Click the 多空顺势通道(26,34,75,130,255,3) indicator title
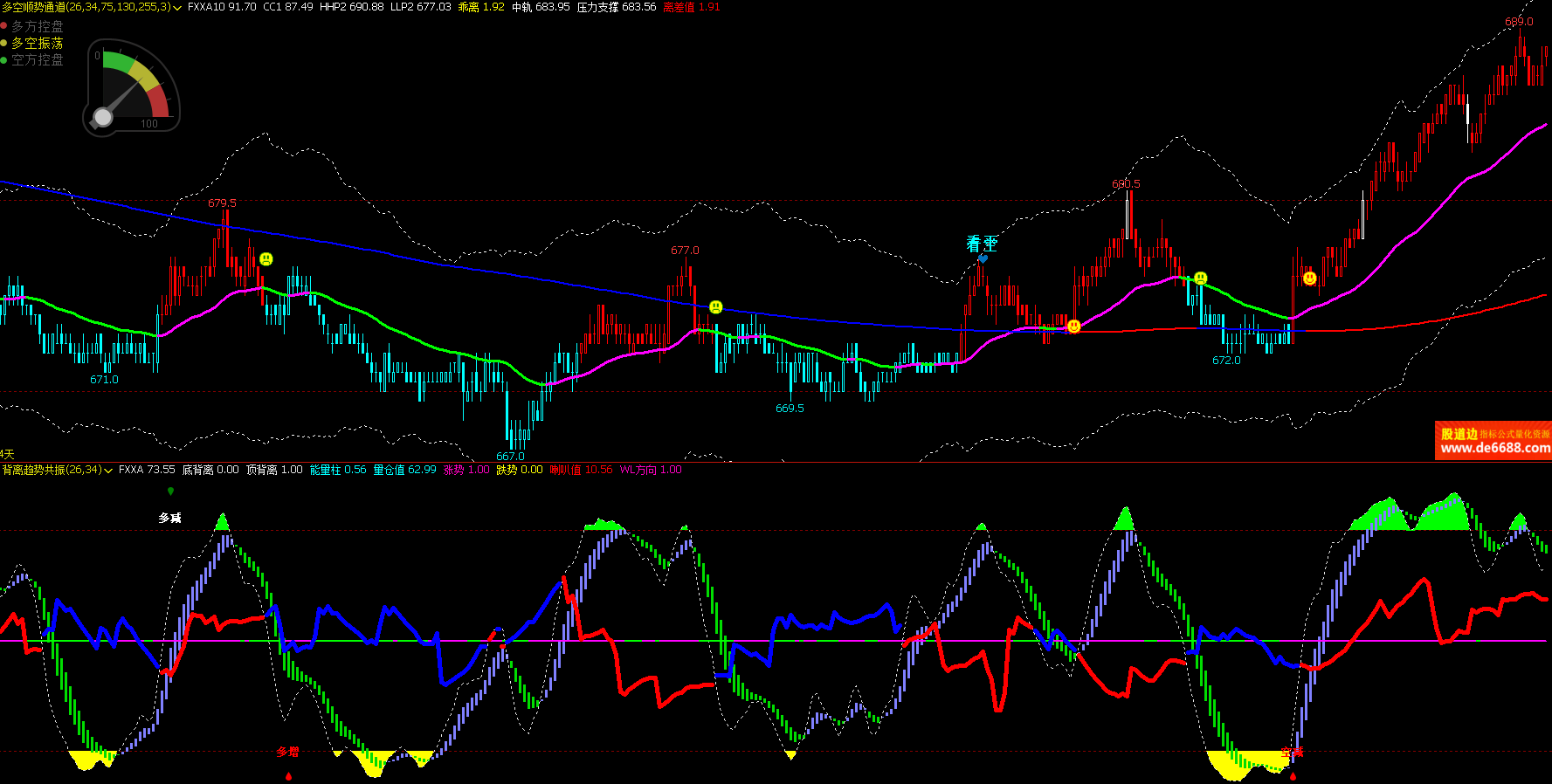 click(x=86, y=7)
